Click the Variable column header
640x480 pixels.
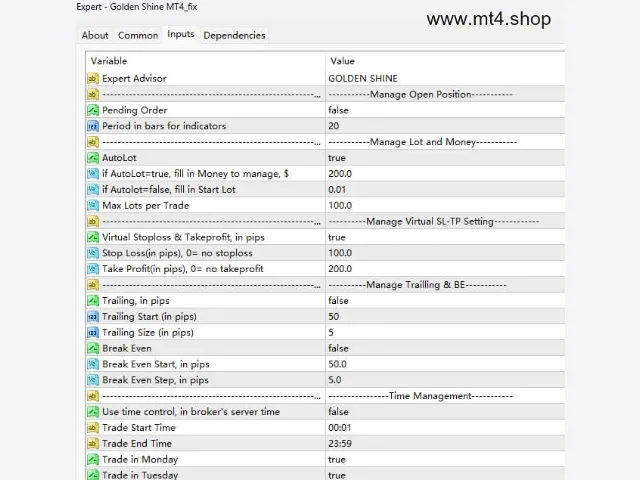(x=109, y=61)
